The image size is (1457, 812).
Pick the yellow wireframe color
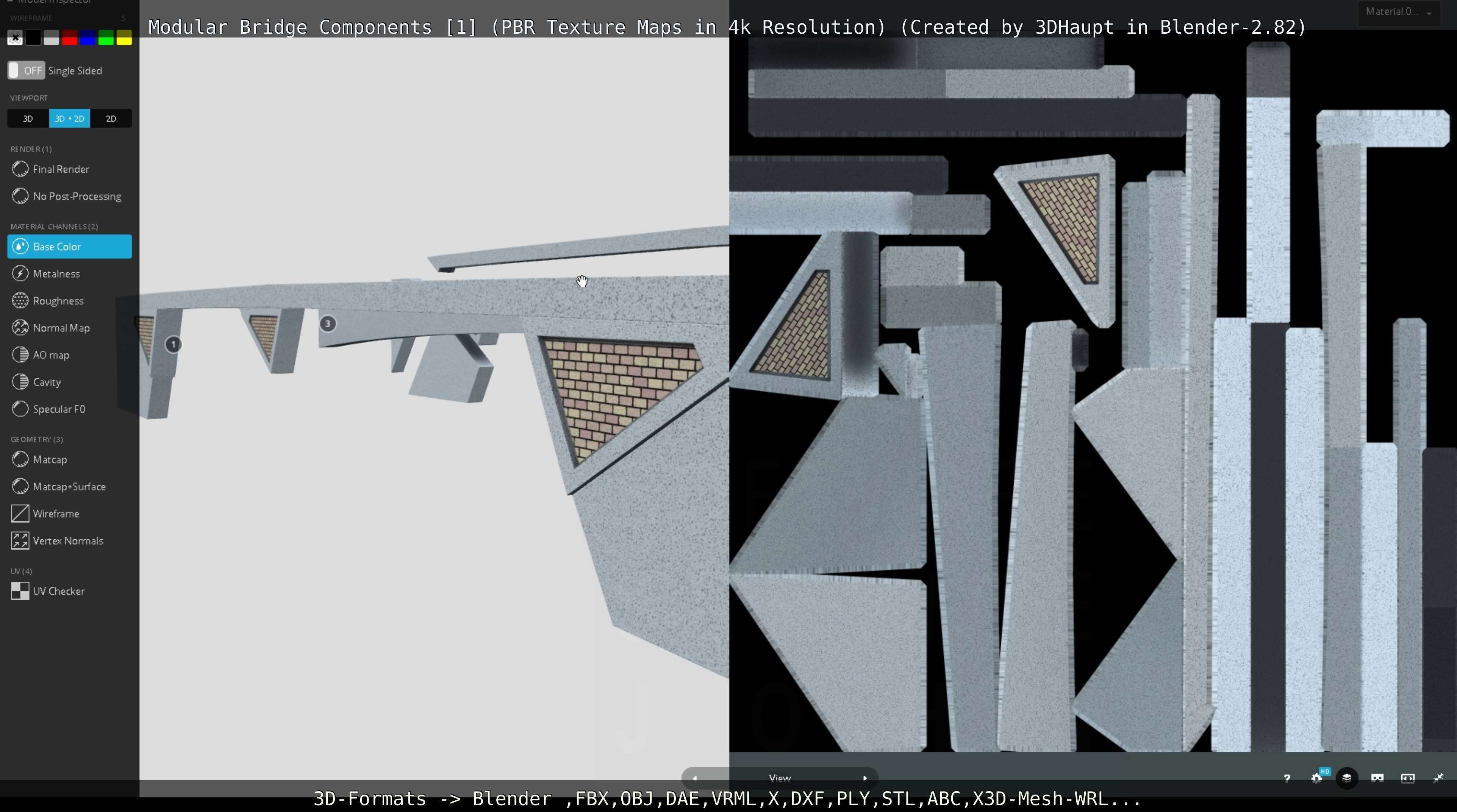[124, 38]
